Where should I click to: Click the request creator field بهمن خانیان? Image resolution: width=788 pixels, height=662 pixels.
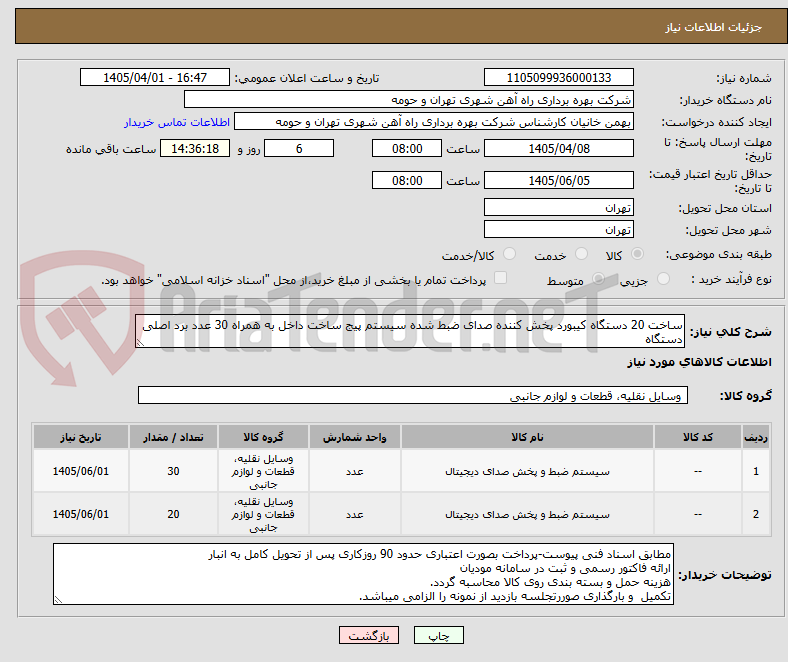434,122
